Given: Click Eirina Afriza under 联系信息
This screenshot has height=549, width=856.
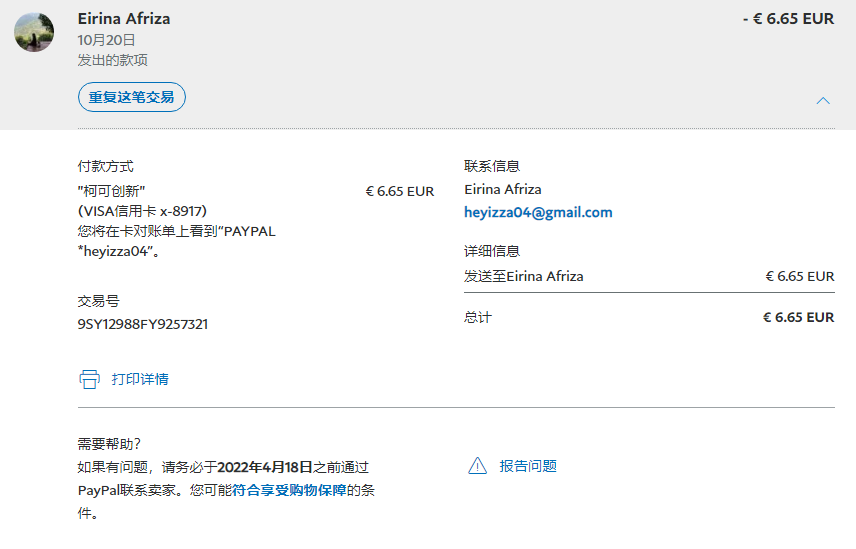Looking at the screenshot, I should (503, 189).
